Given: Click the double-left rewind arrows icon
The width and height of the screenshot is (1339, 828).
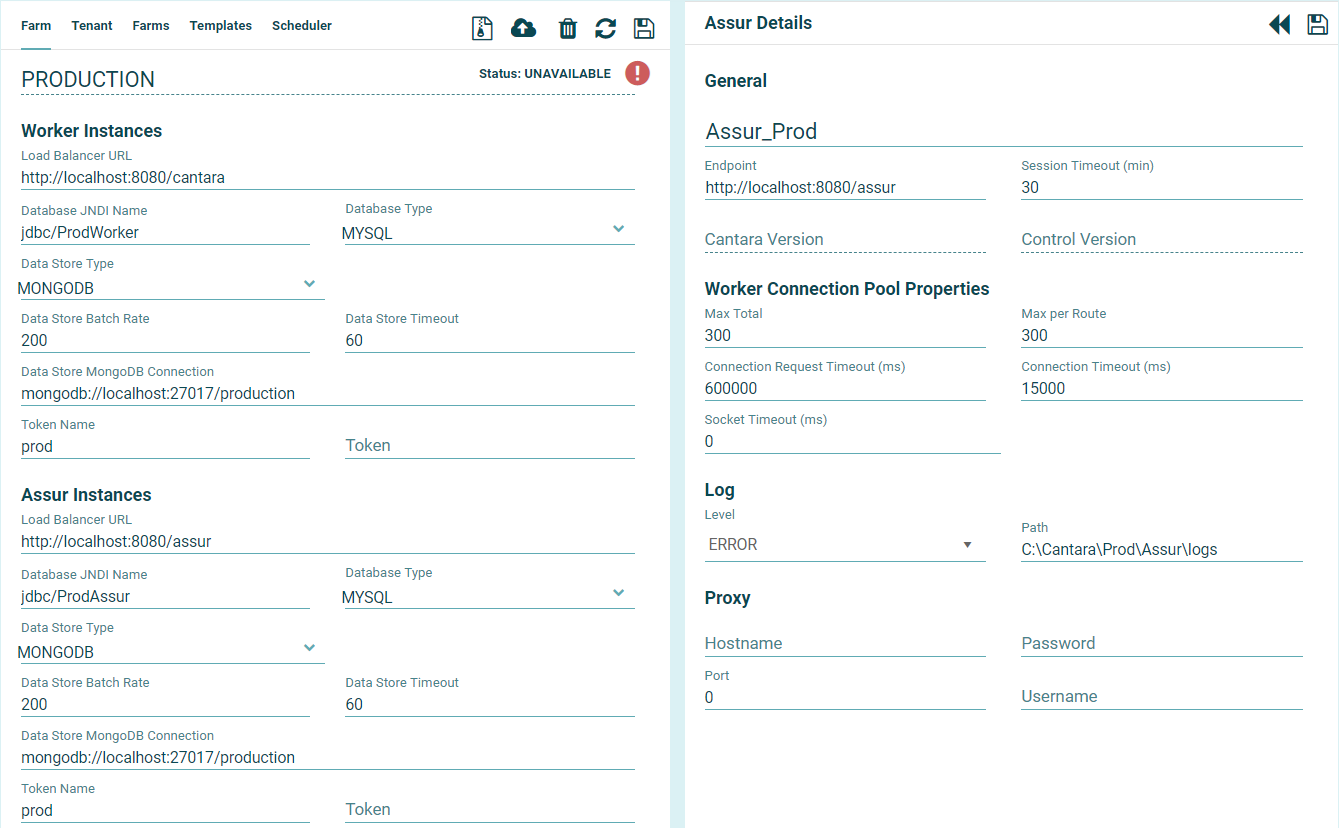Looking at the screenshot, I should (1279, 25).
